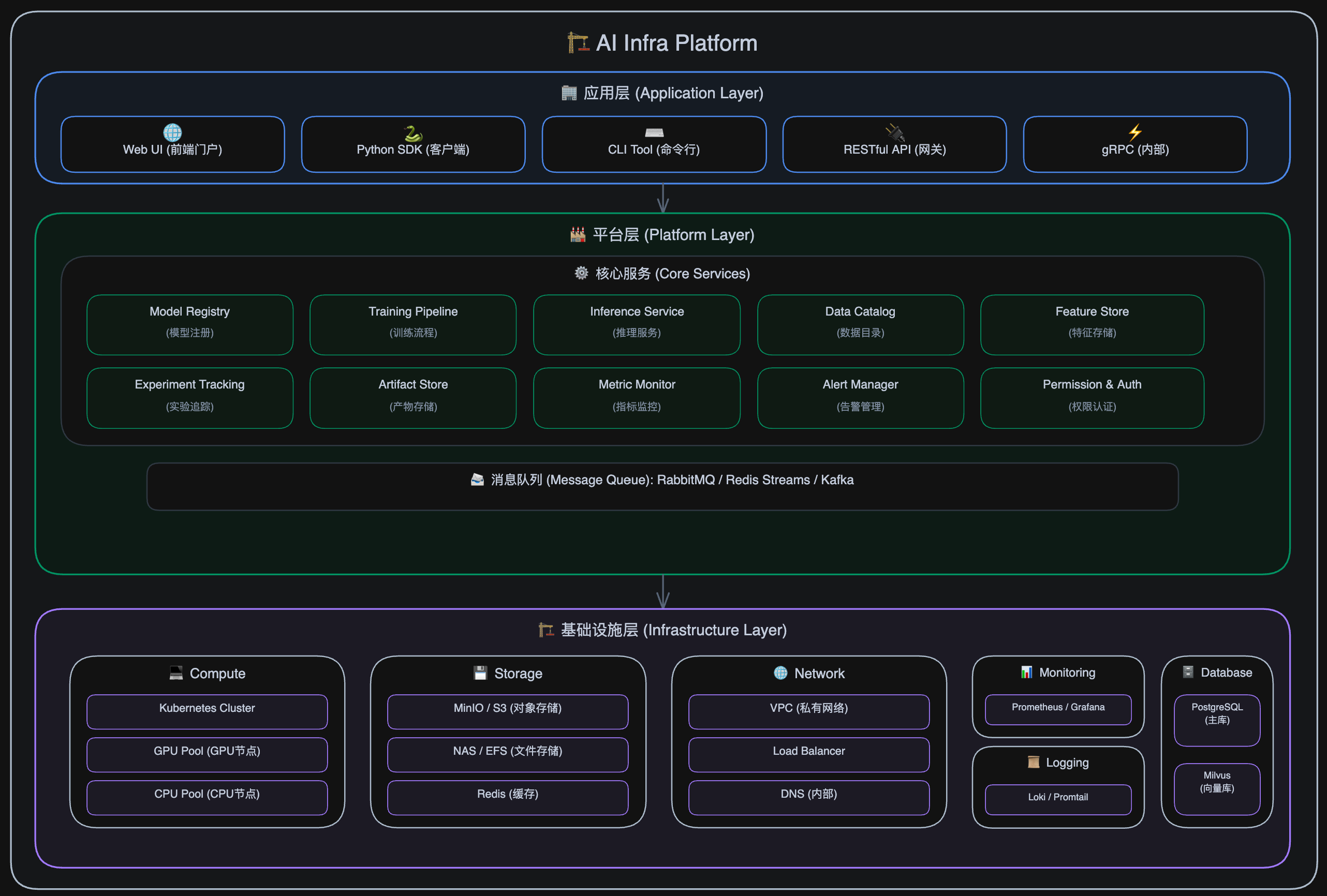The height and width of the screenshot is (896, 1327).
Task: Select the Artifact Store card
Action: tap(413, 398)
